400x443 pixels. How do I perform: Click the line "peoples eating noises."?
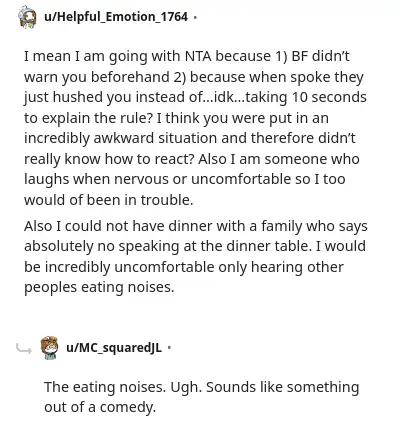click(99, 287)
